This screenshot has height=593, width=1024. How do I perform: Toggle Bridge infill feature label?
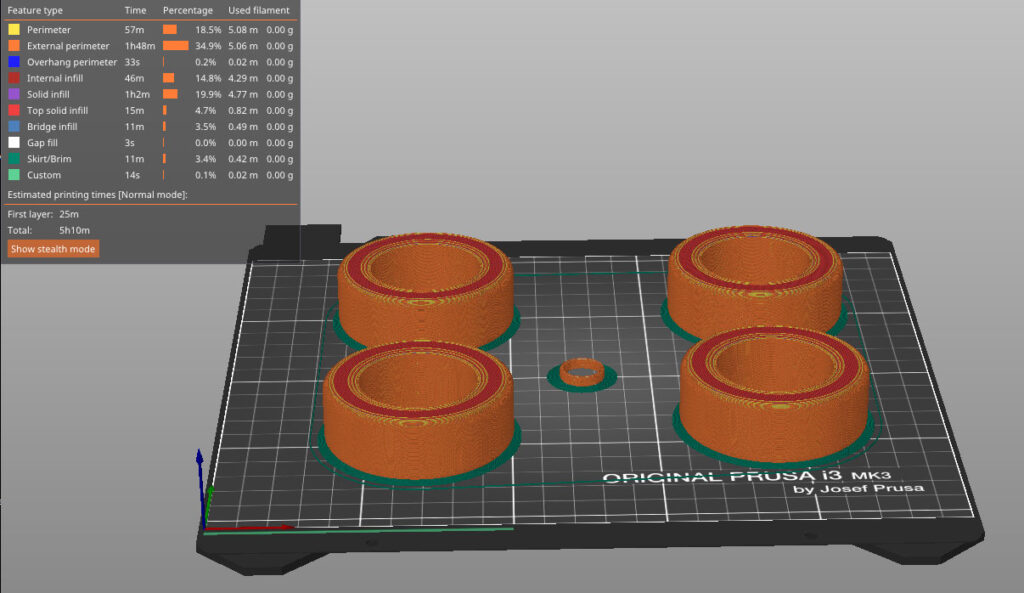[52, 127]
